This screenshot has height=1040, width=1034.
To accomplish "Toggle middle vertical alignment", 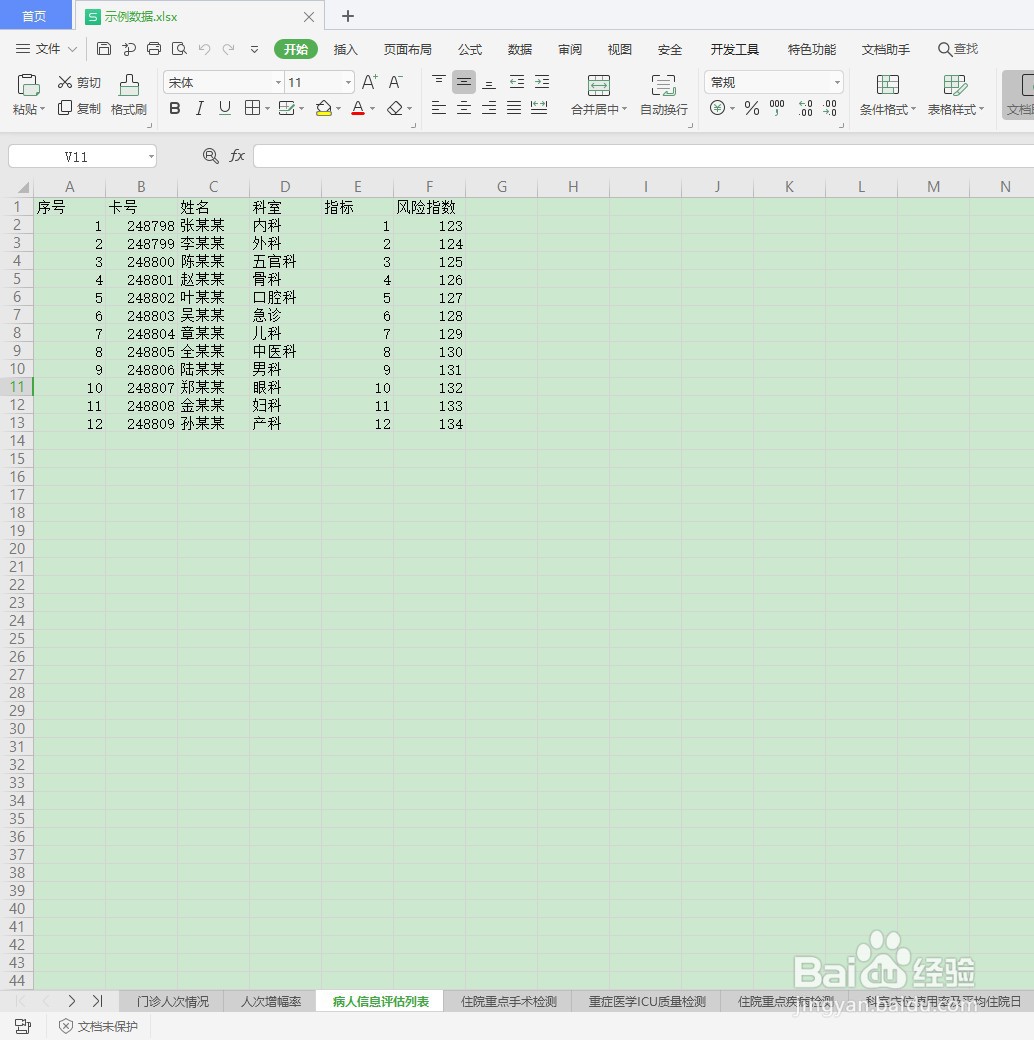I will coord(464,82).
